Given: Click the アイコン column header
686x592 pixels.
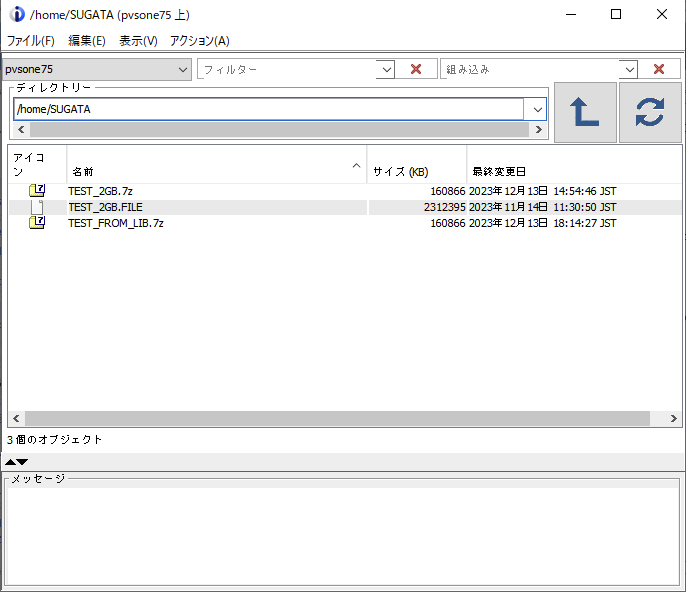Looking at the screenshot, I should (x=37, y=165).
